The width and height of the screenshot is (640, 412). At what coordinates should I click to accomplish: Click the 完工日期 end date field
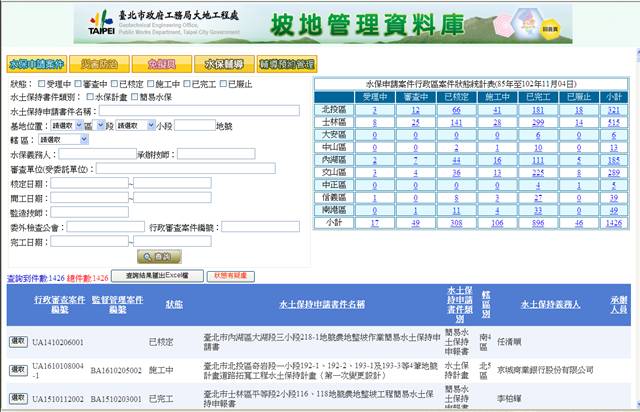point(172,241)
